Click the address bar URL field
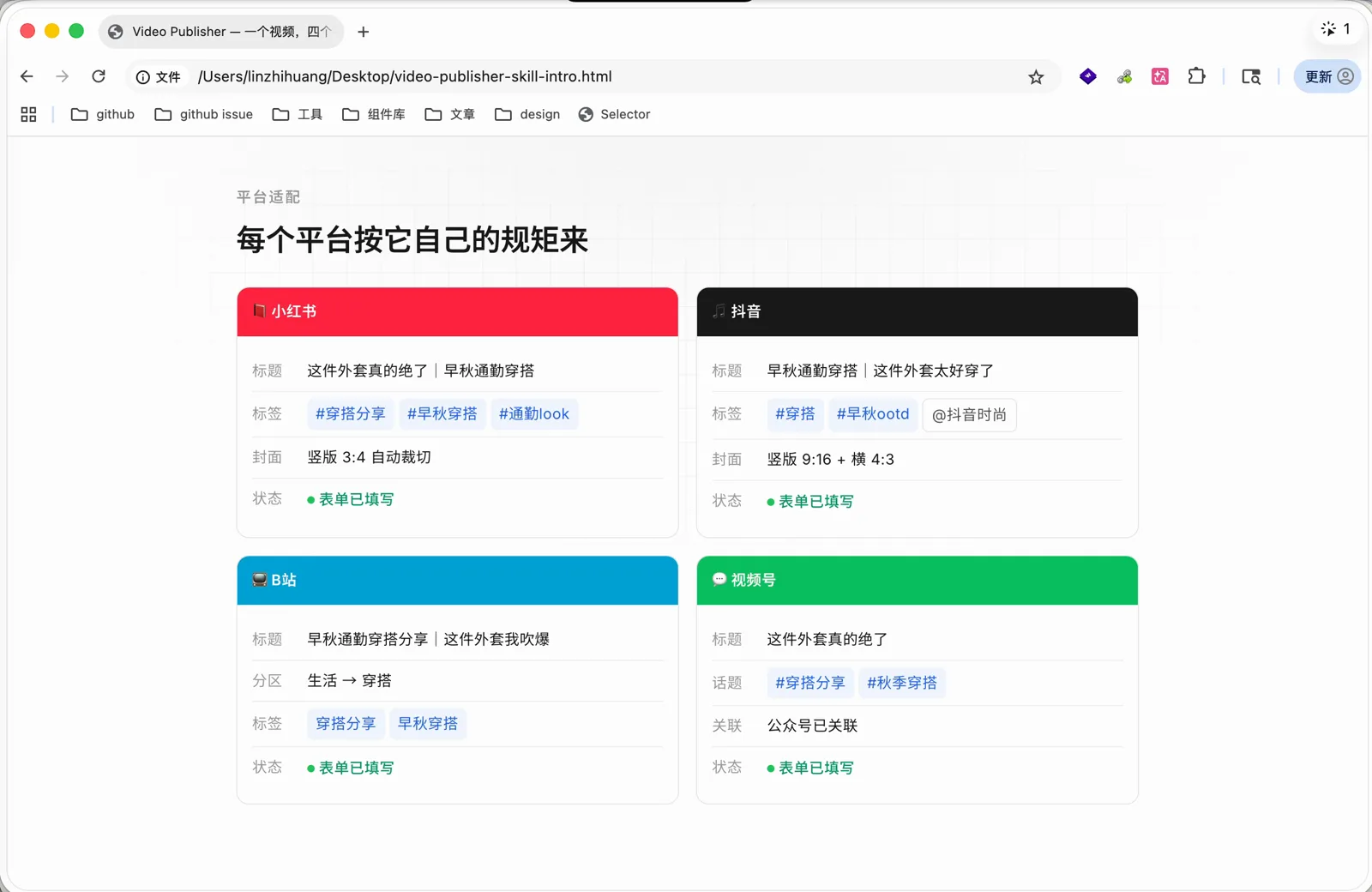 [x=592, y=76]
